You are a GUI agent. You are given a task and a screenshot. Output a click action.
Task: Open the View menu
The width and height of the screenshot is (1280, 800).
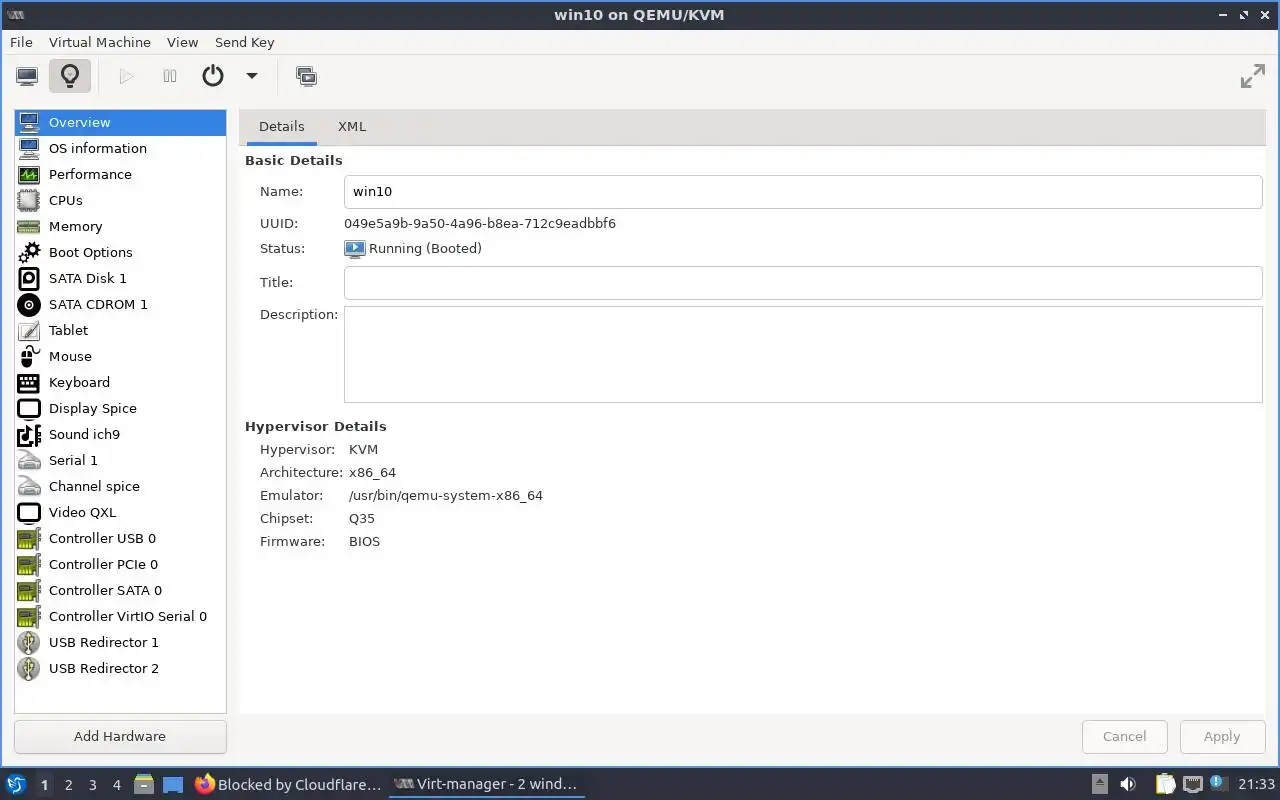pyautogui.click(x=182, y=42)
